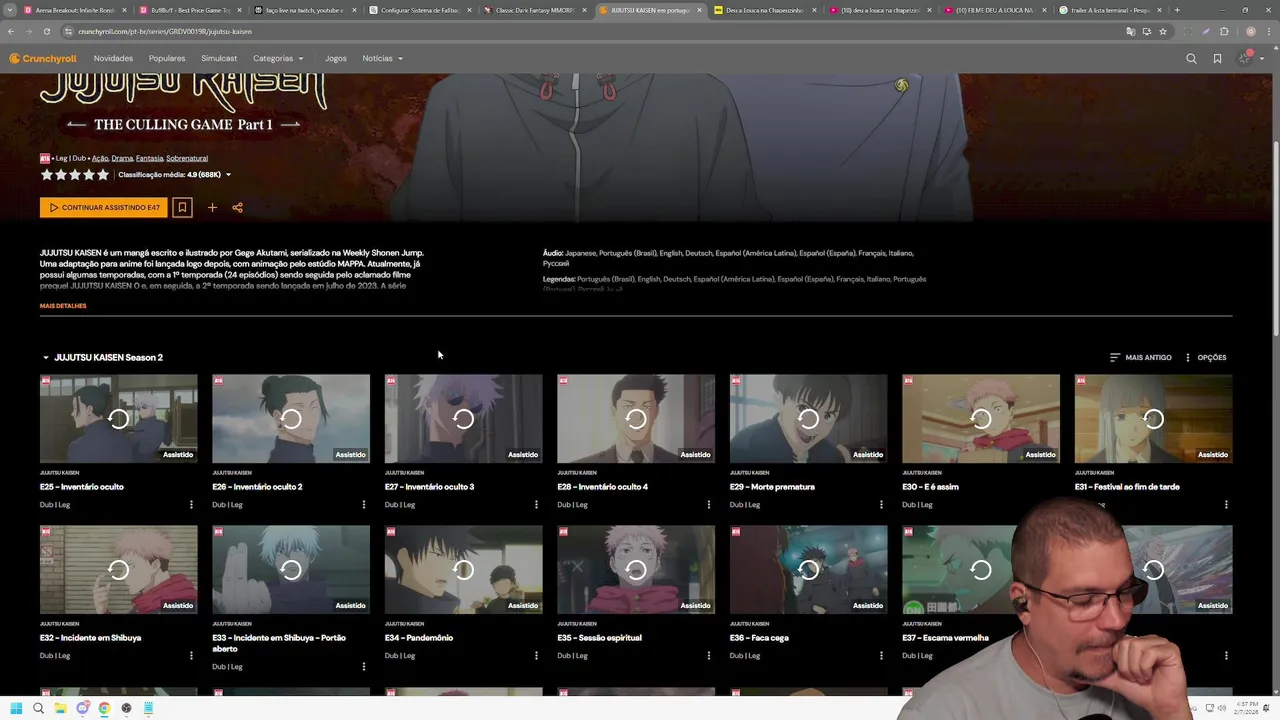1280x720 pixels.
Task: Open more options for E27 Inventário oculto 3
Action: pyautogui.click(x=536, y=504)
